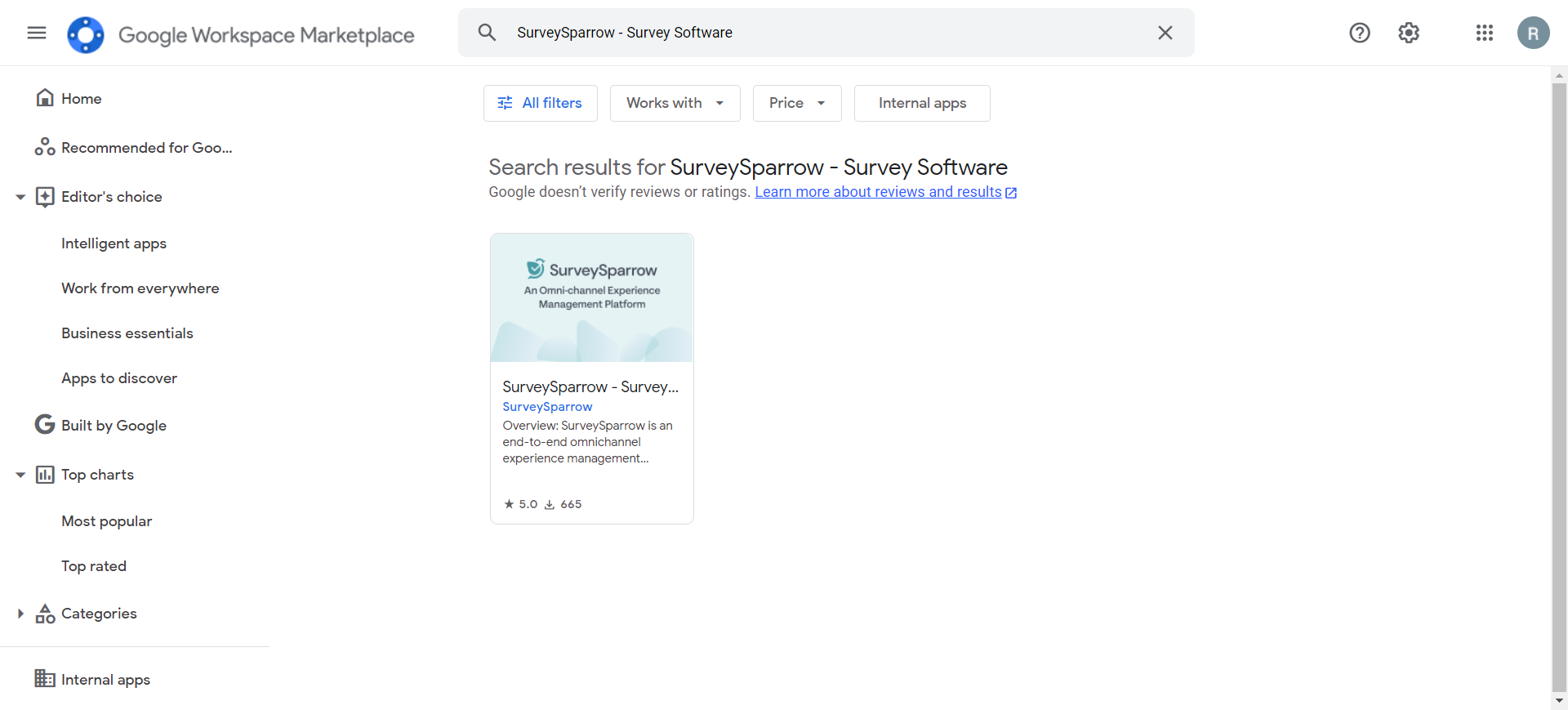Collapse the Top charts section

tap(20, 475)
